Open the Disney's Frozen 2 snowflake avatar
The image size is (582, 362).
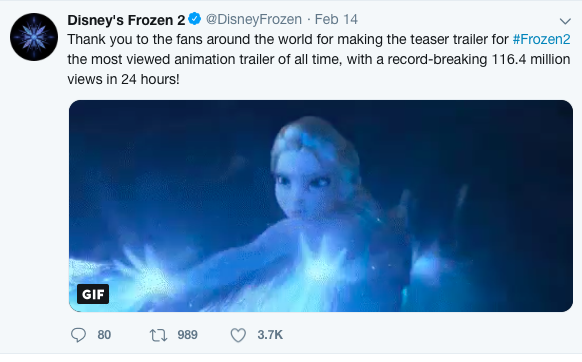(34, 37)
